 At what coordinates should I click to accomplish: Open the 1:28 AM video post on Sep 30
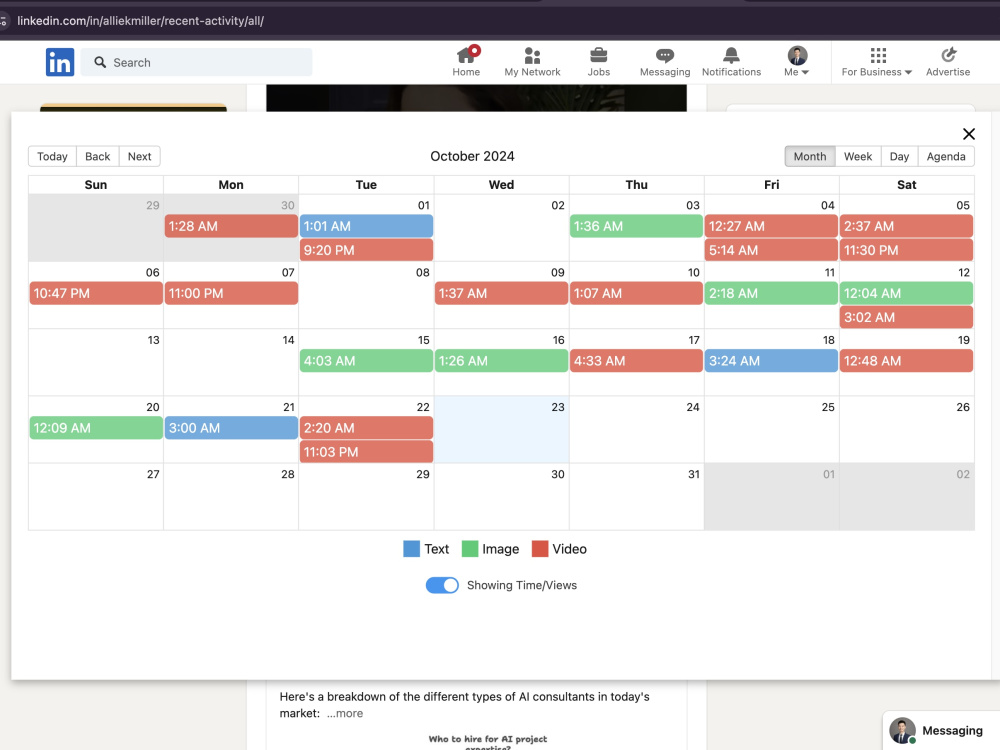231,226
